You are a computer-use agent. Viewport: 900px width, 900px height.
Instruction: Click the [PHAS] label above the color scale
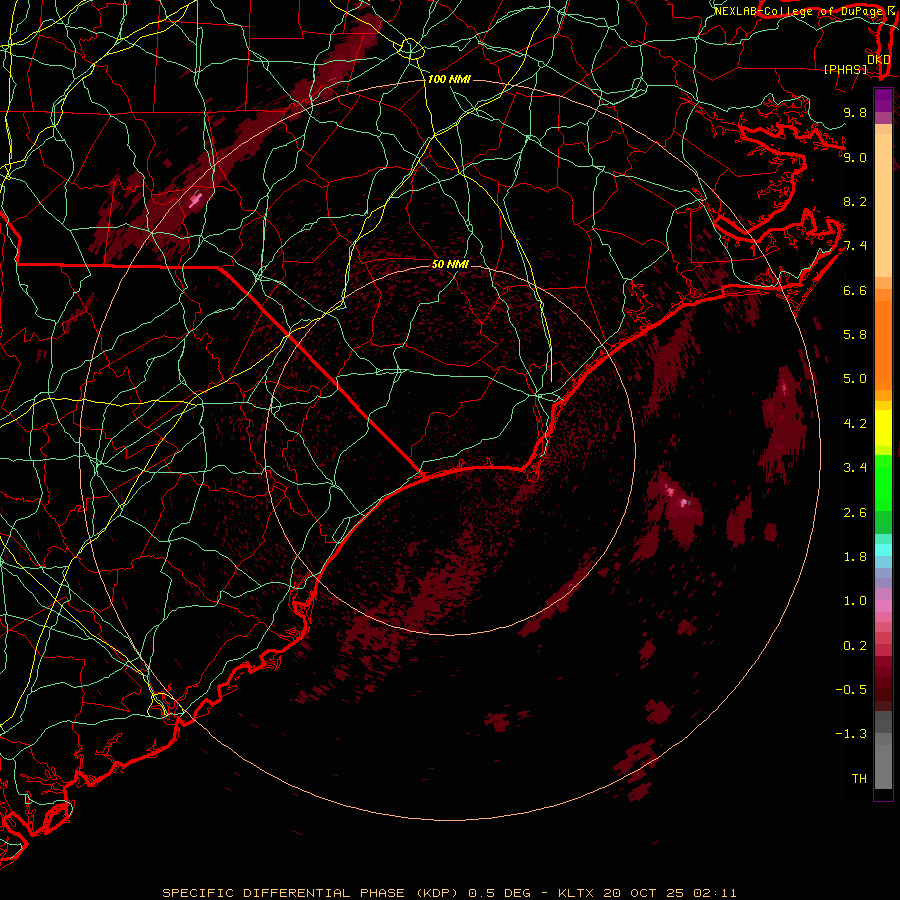tap(845, 69)
